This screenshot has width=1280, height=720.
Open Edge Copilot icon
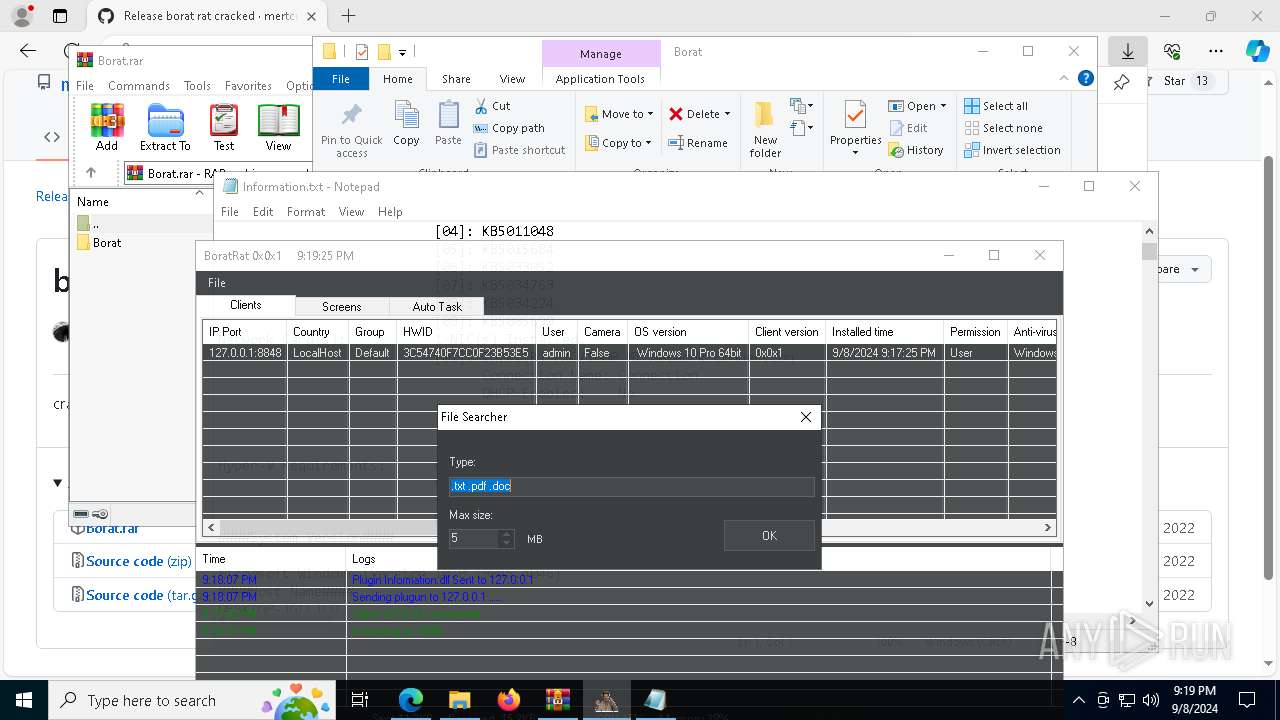click(x=1257, y=50)
